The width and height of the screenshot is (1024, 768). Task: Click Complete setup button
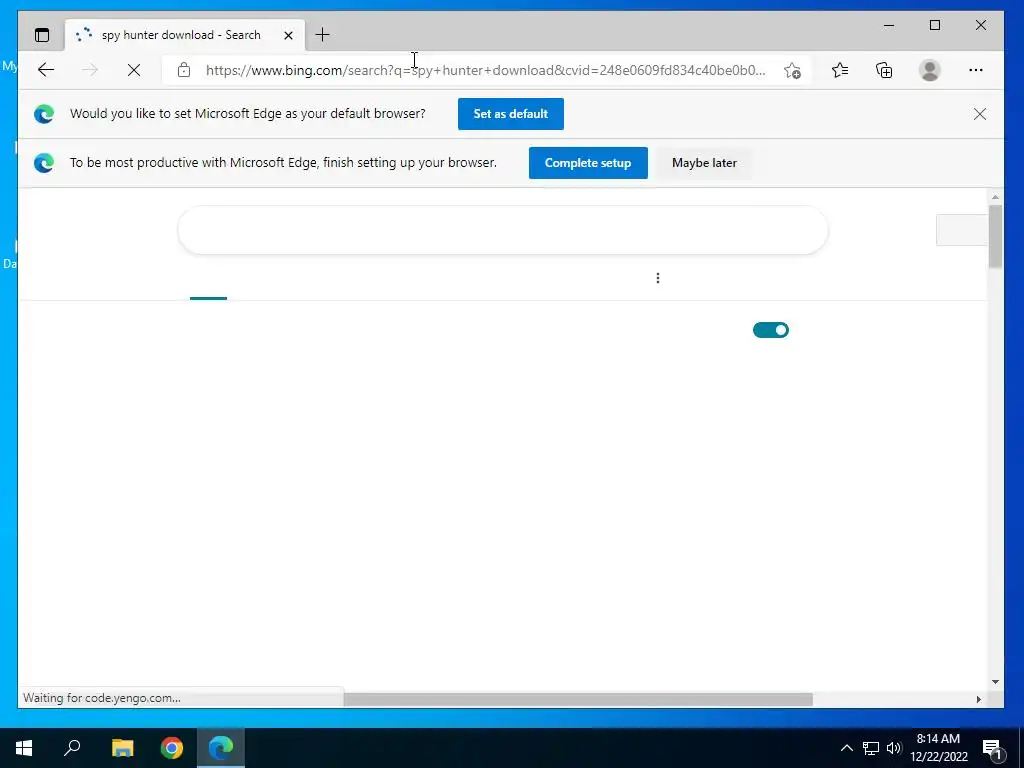588,163
